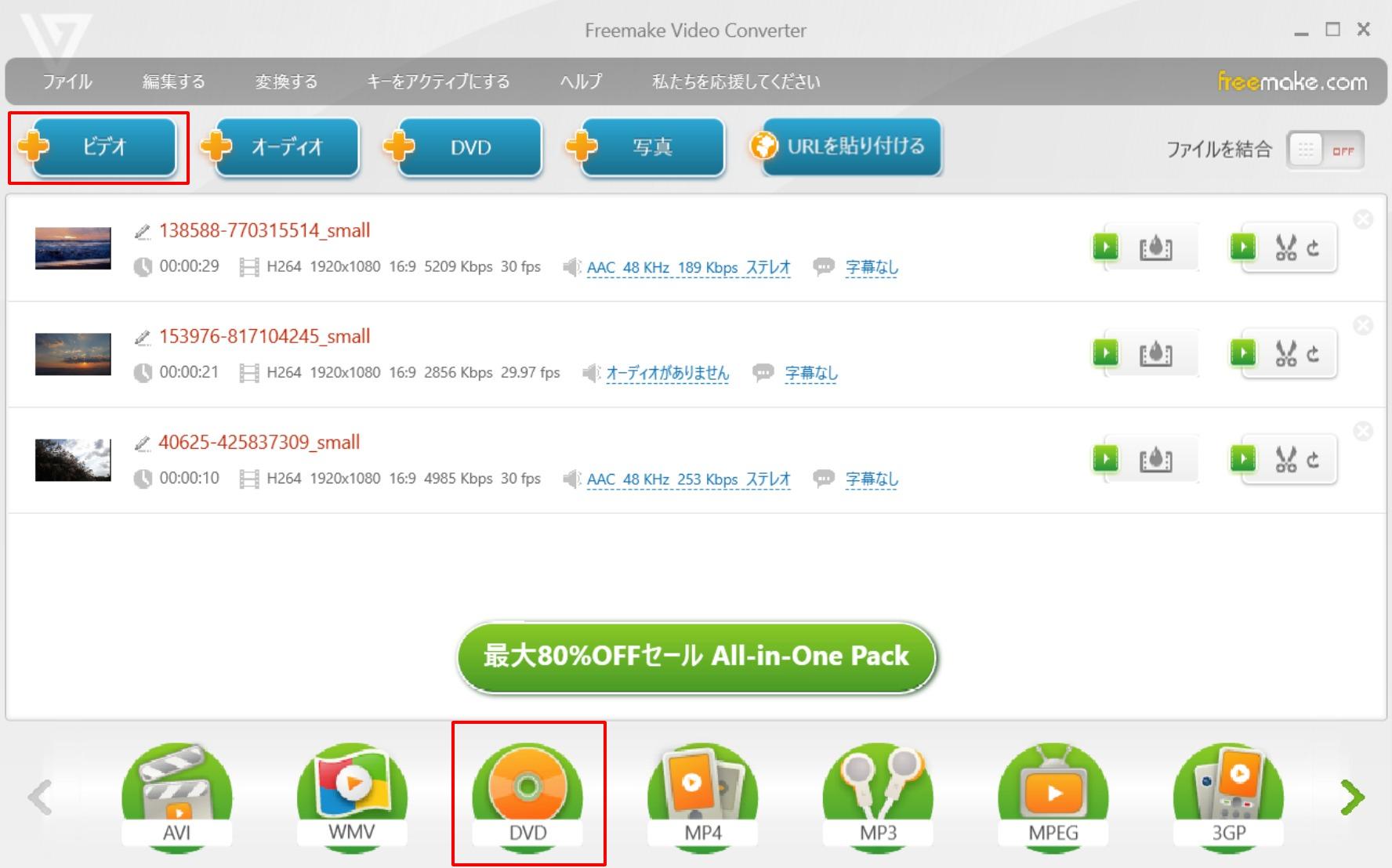Viewport: 1392px width, 868px height.
Task: Click the tree thumbnail of 40625 video
Action: coord(73,460)
